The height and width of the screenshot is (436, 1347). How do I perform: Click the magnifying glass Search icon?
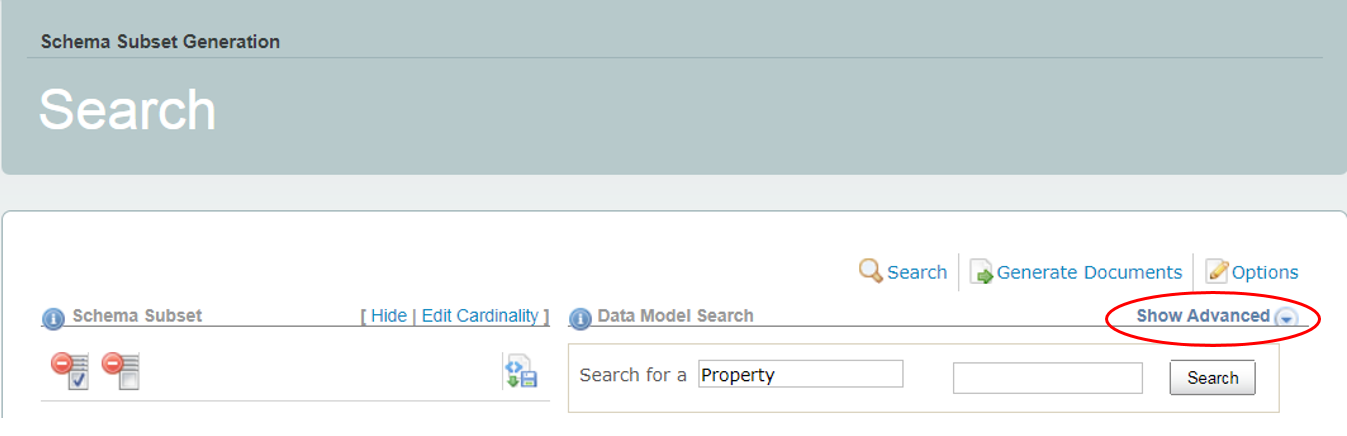click(870, 271)
